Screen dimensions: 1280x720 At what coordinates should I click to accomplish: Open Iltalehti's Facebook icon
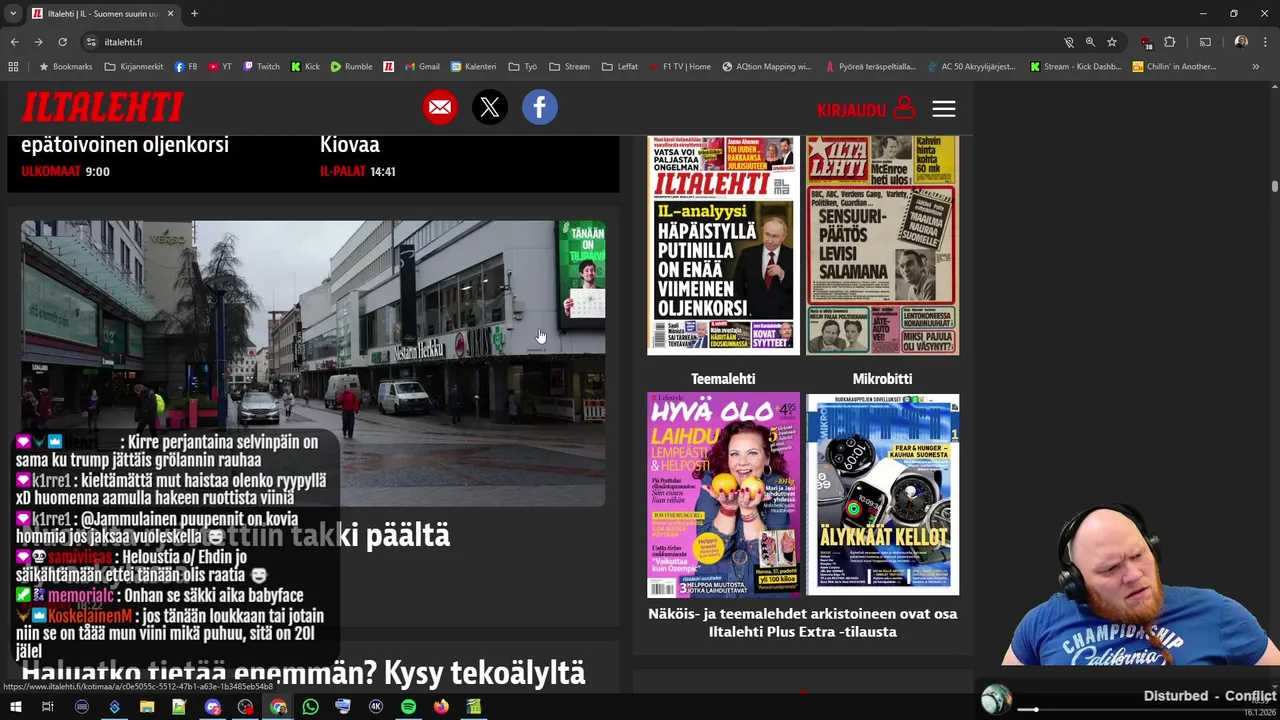[540, 107]
